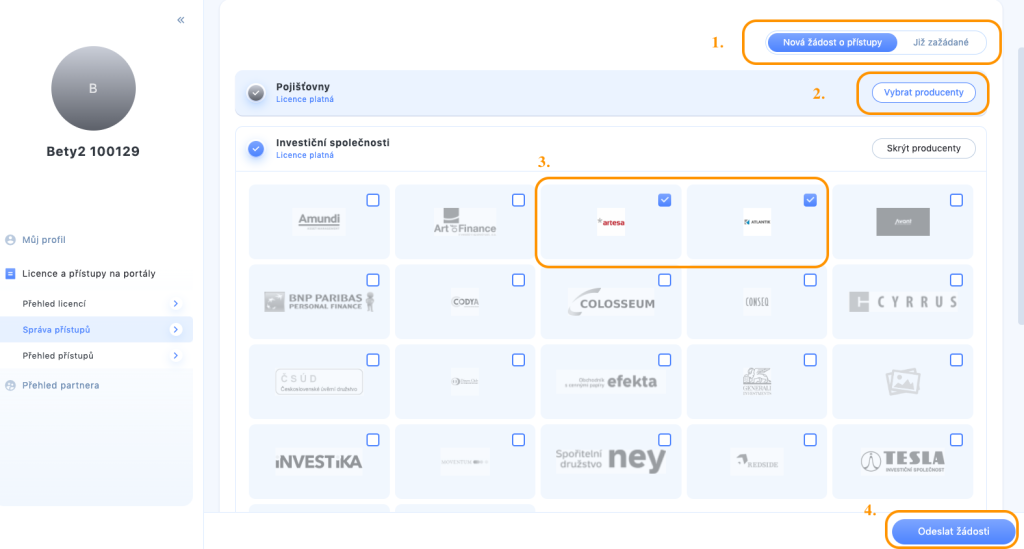Open Licence a přístupy na portály menu
Screen dimensions: 1024x549
(x=89, y=274)
